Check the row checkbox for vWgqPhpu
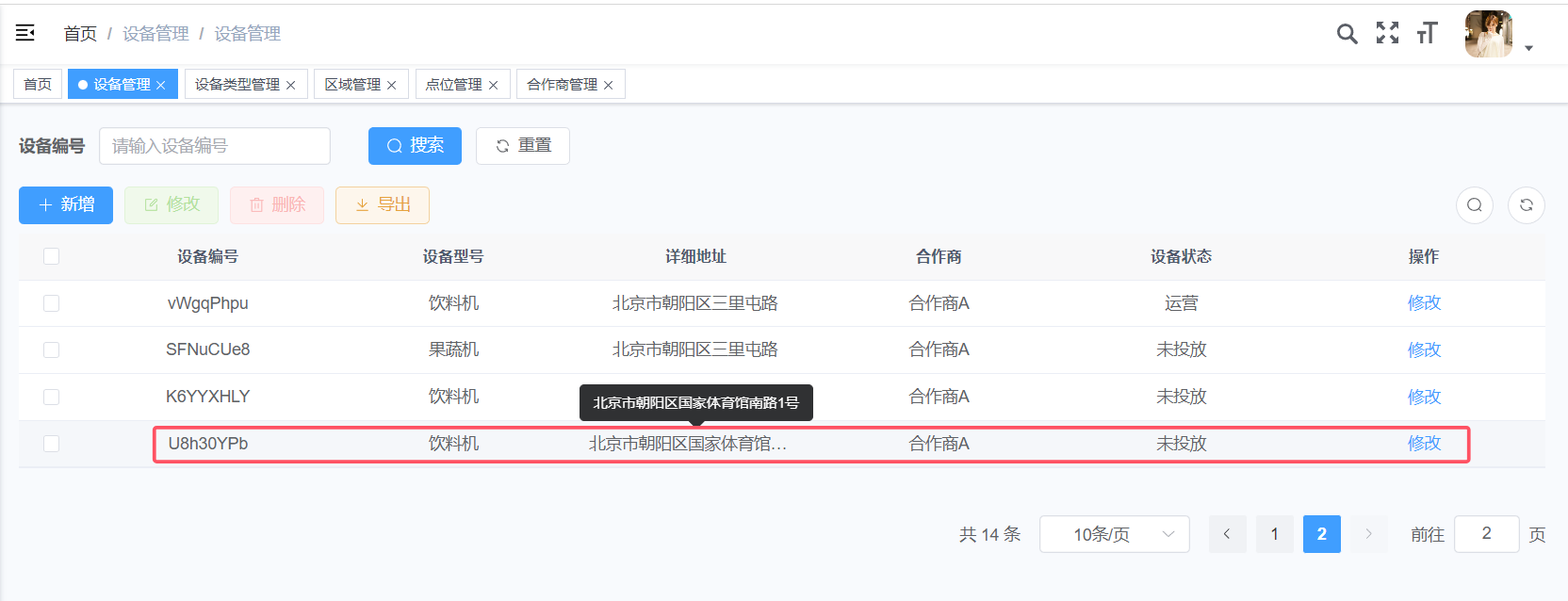Screen dimensions: 1568x601 coord(52,303)
